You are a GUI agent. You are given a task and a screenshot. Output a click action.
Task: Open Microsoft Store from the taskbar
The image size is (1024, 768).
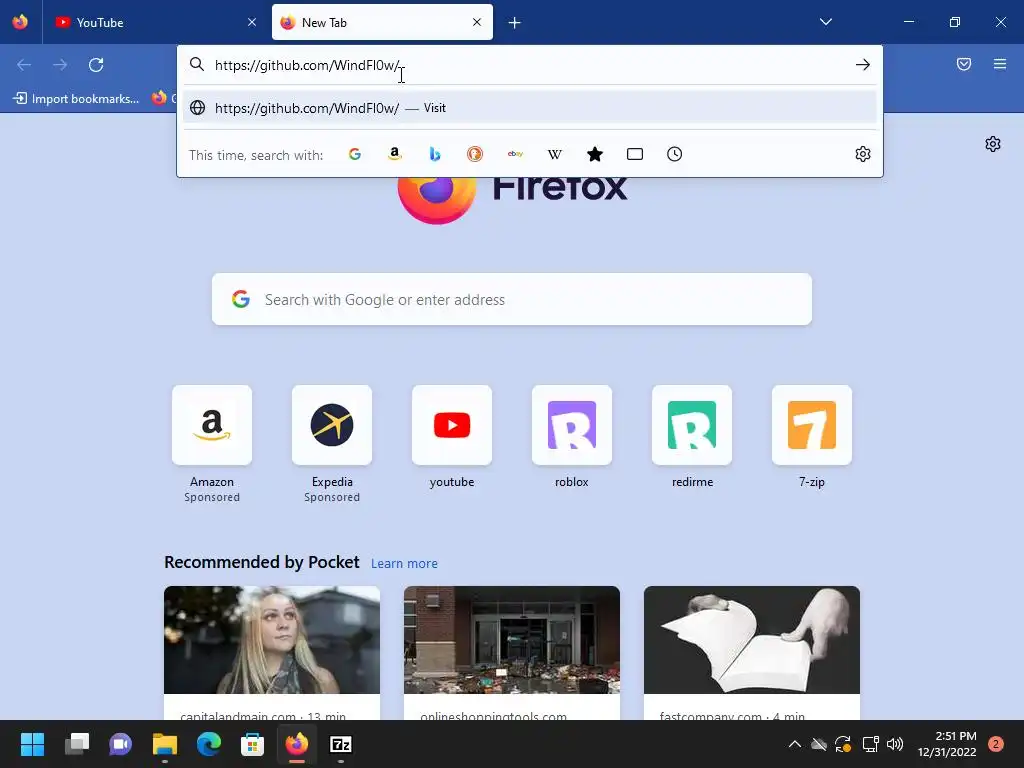pyautogui.click(x=252, y=744)
